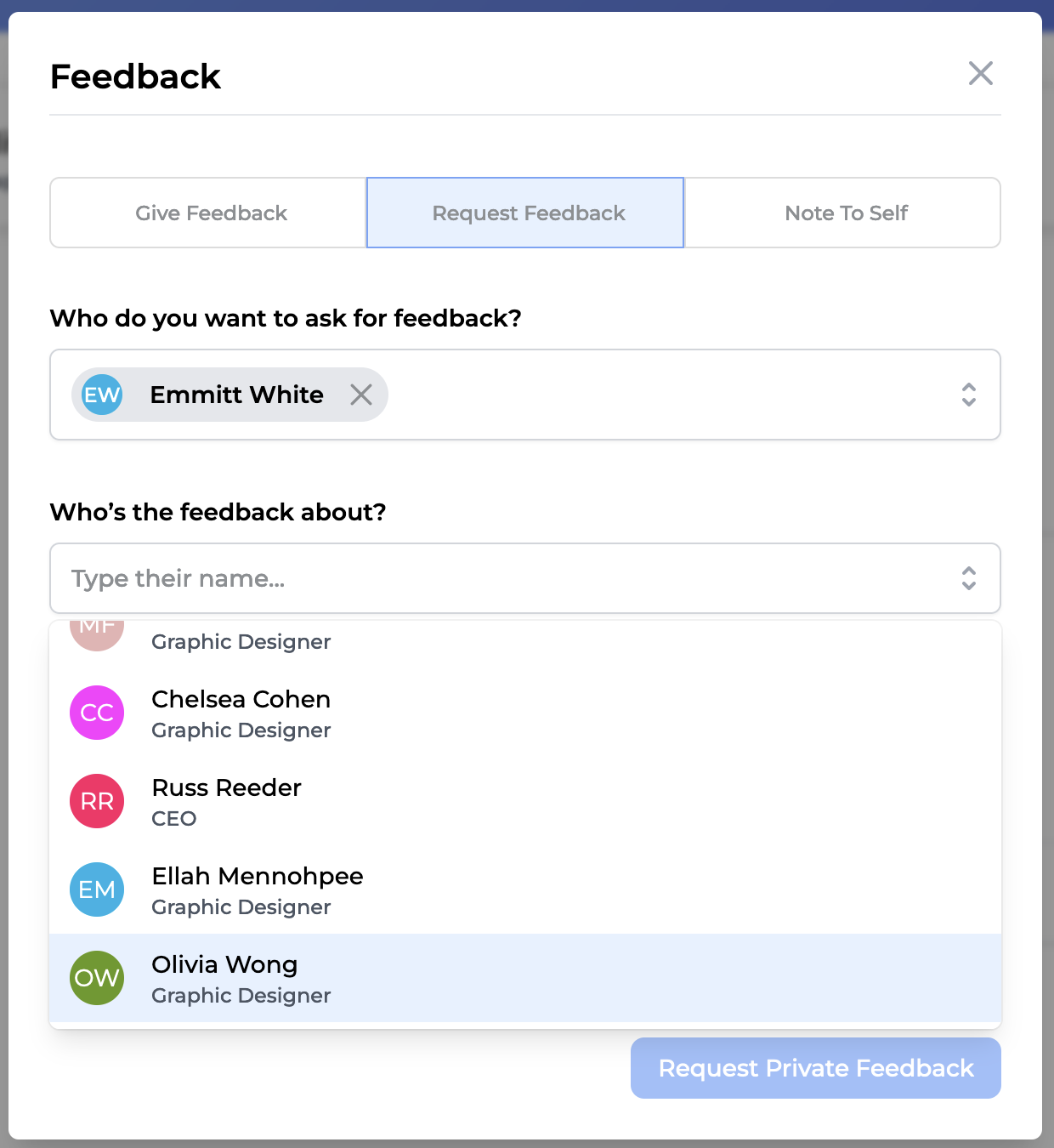Screen dimensions: 1054x1148
Task: Click Emmitt White's EW avatar
Action: click(102, 395)
